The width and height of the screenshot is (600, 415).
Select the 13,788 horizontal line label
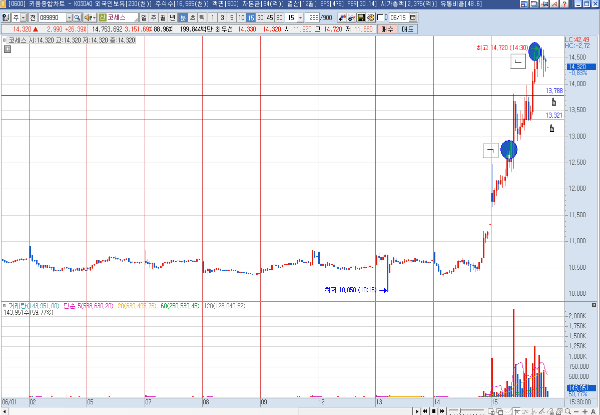click(554, 91)
